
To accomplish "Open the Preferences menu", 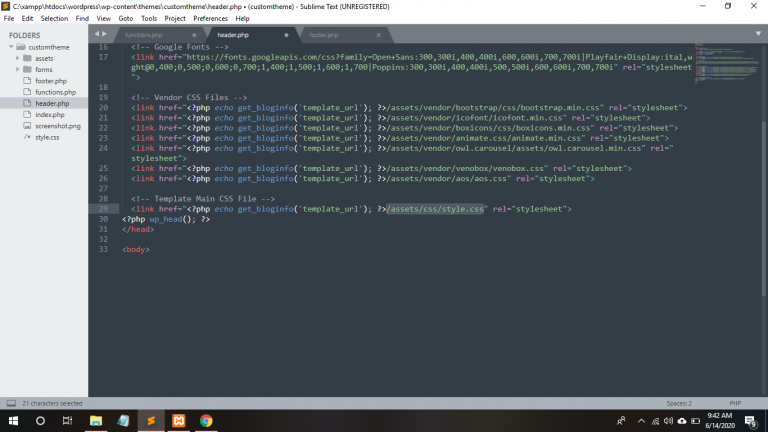I will (x=210, y=19).
